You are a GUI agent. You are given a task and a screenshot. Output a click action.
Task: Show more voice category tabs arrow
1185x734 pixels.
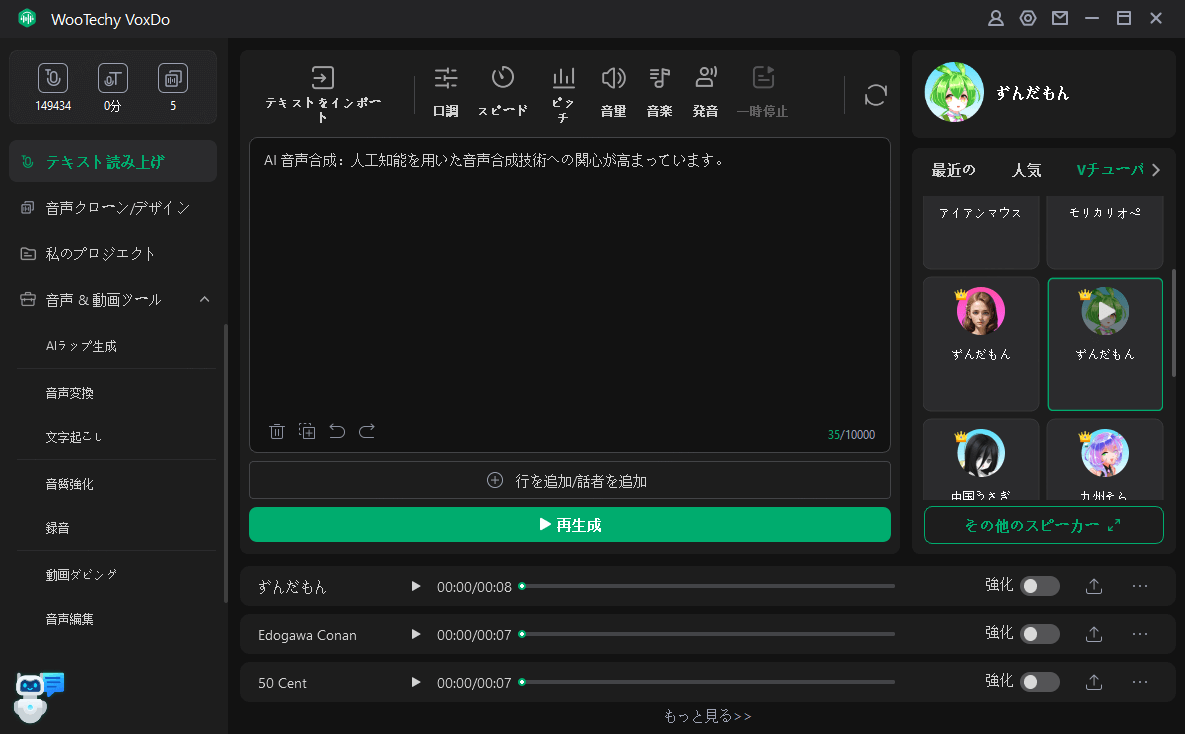(x=1156, y=170)
